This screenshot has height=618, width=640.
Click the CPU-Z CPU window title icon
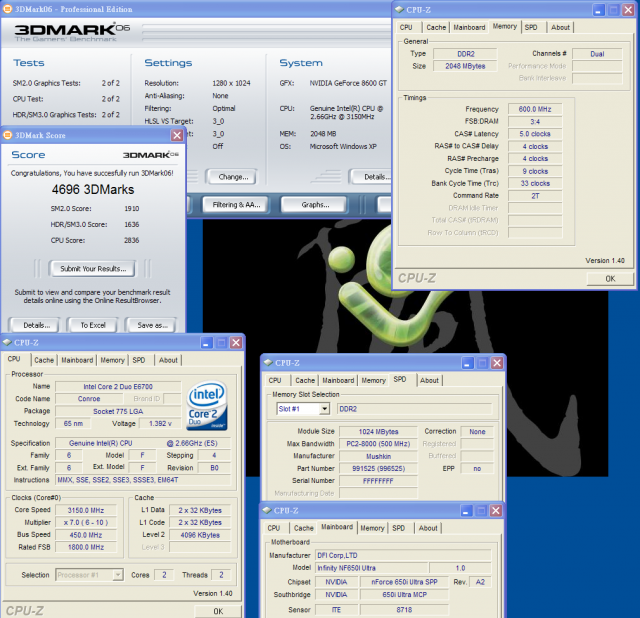[7, 342]
